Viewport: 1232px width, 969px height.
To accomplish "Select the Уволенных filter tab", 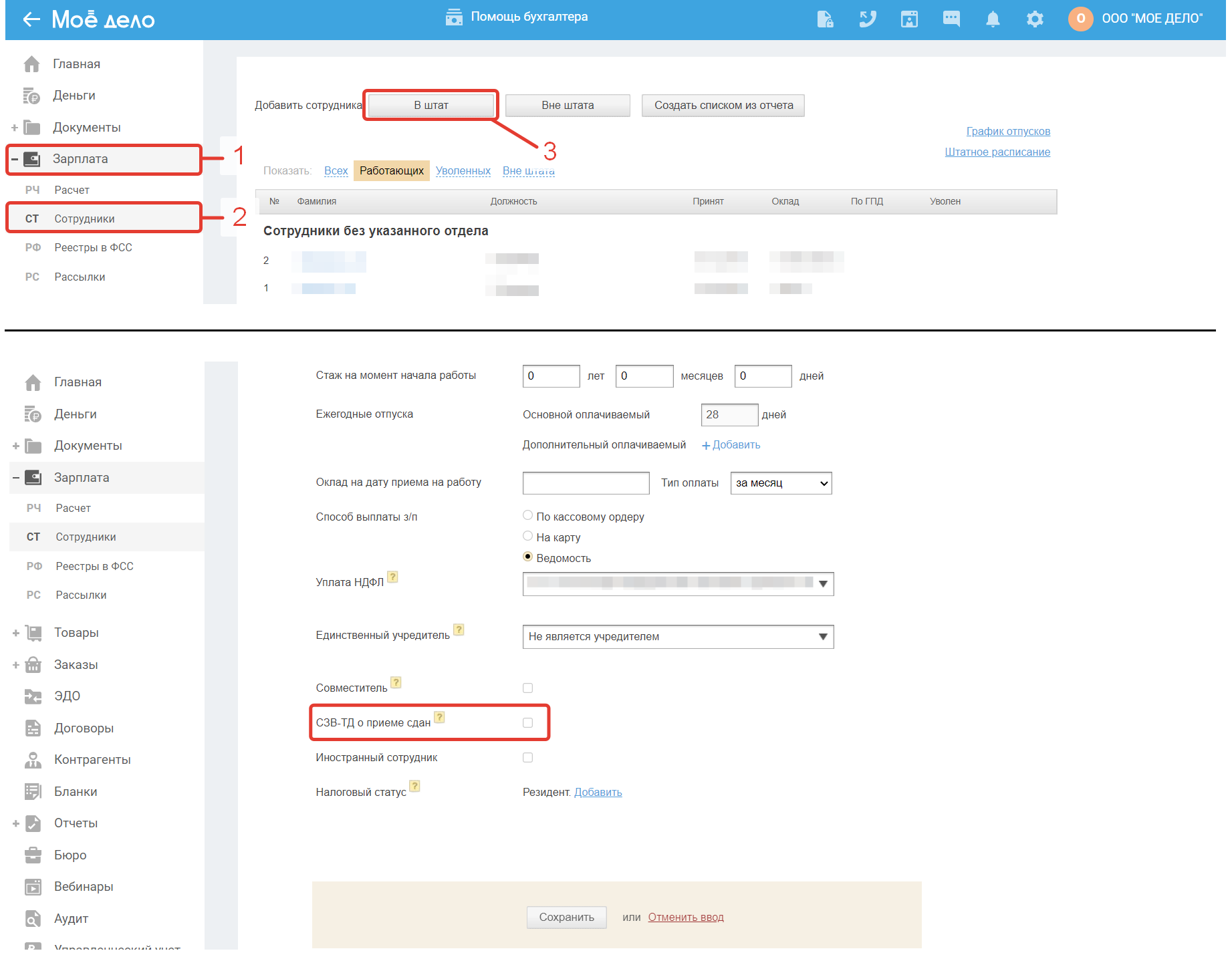I will click(463, 171).
